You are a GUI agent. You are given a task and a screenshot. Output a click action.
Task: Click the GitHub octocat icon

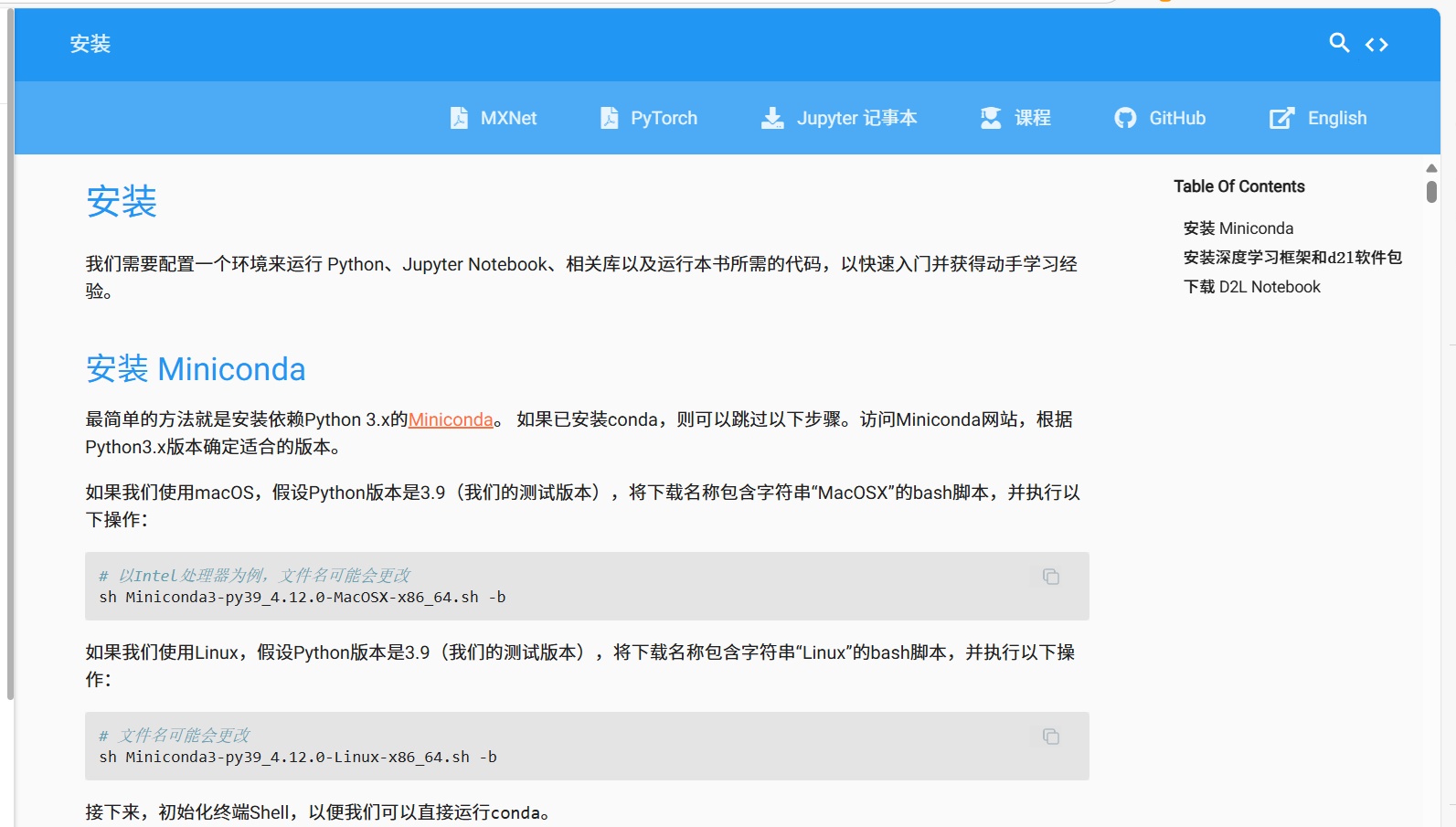[1125, 118]
